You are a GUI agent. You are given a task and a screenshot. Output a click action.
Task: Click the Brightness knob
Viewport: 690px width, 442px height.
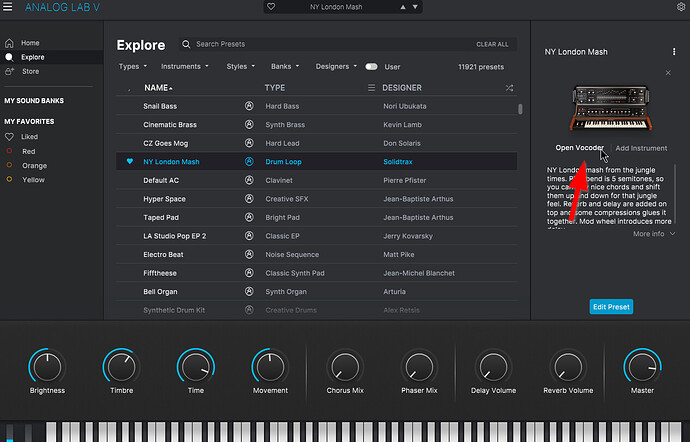(47, 367)
